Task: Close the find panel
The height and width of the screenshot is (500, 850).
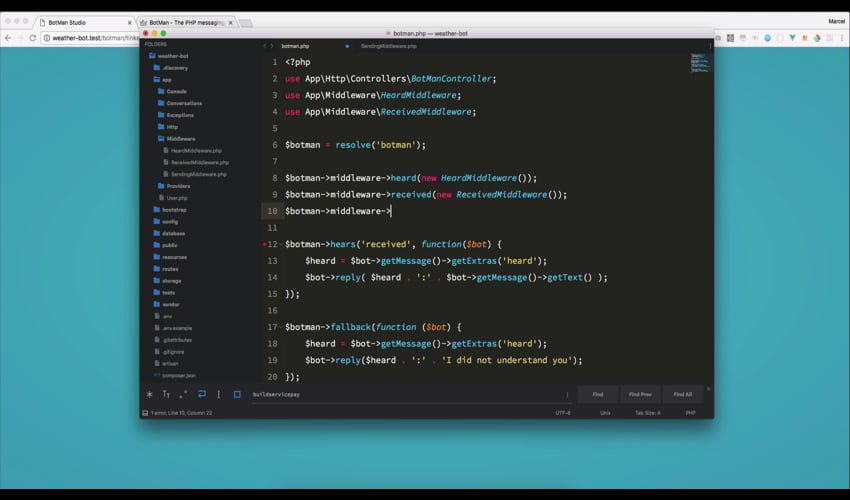Action: pyautogui.click(x=708, y=389)
